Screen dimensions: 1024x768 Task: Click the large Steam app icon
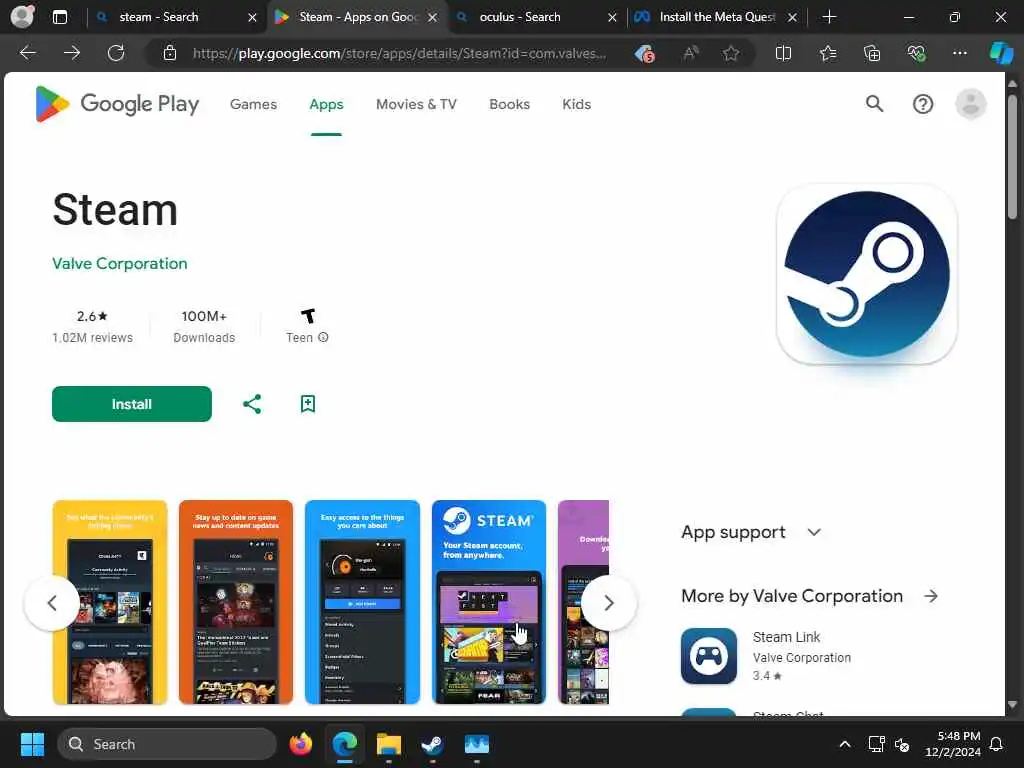867,274
